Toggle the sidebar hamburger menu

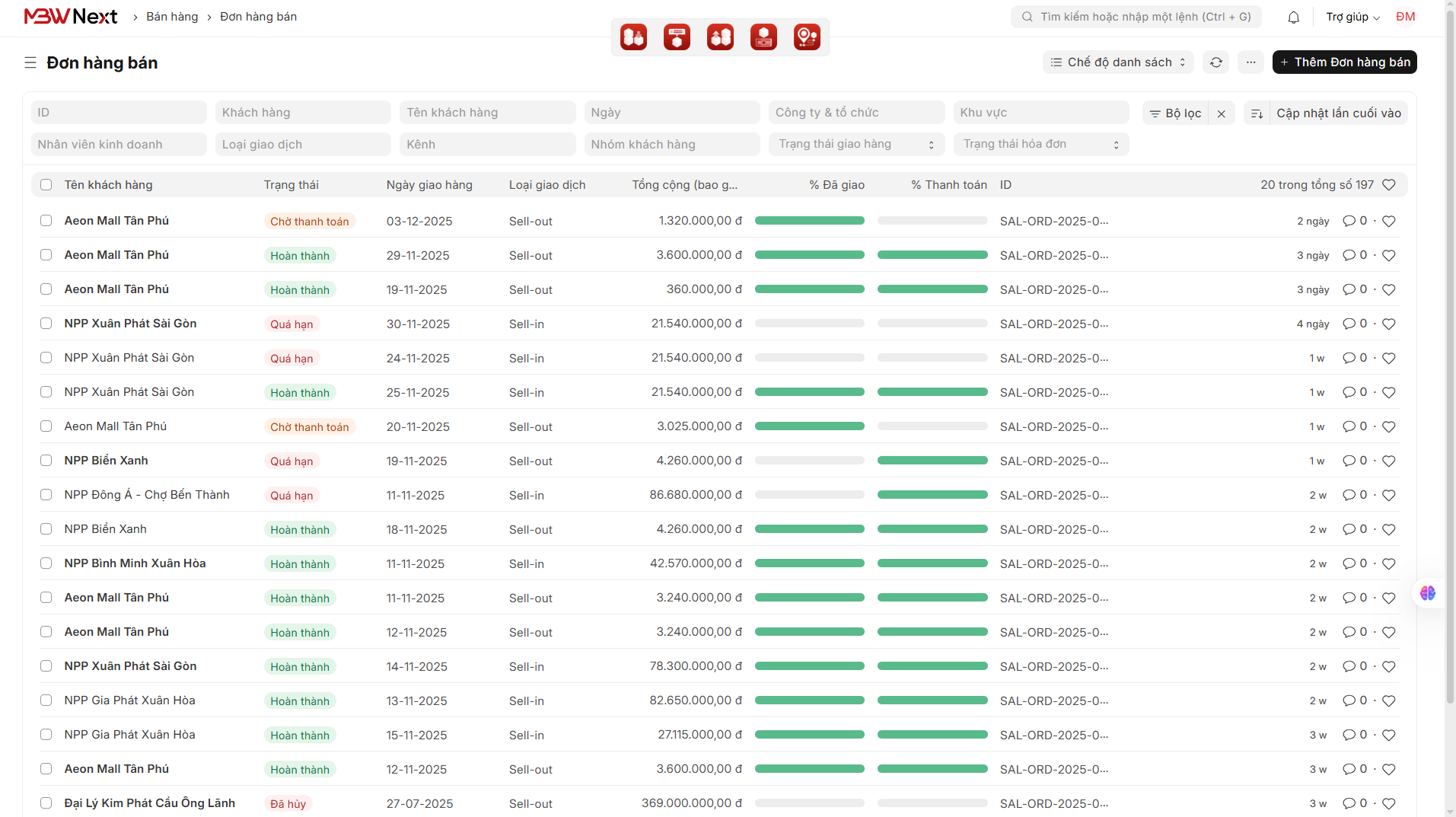30,62
